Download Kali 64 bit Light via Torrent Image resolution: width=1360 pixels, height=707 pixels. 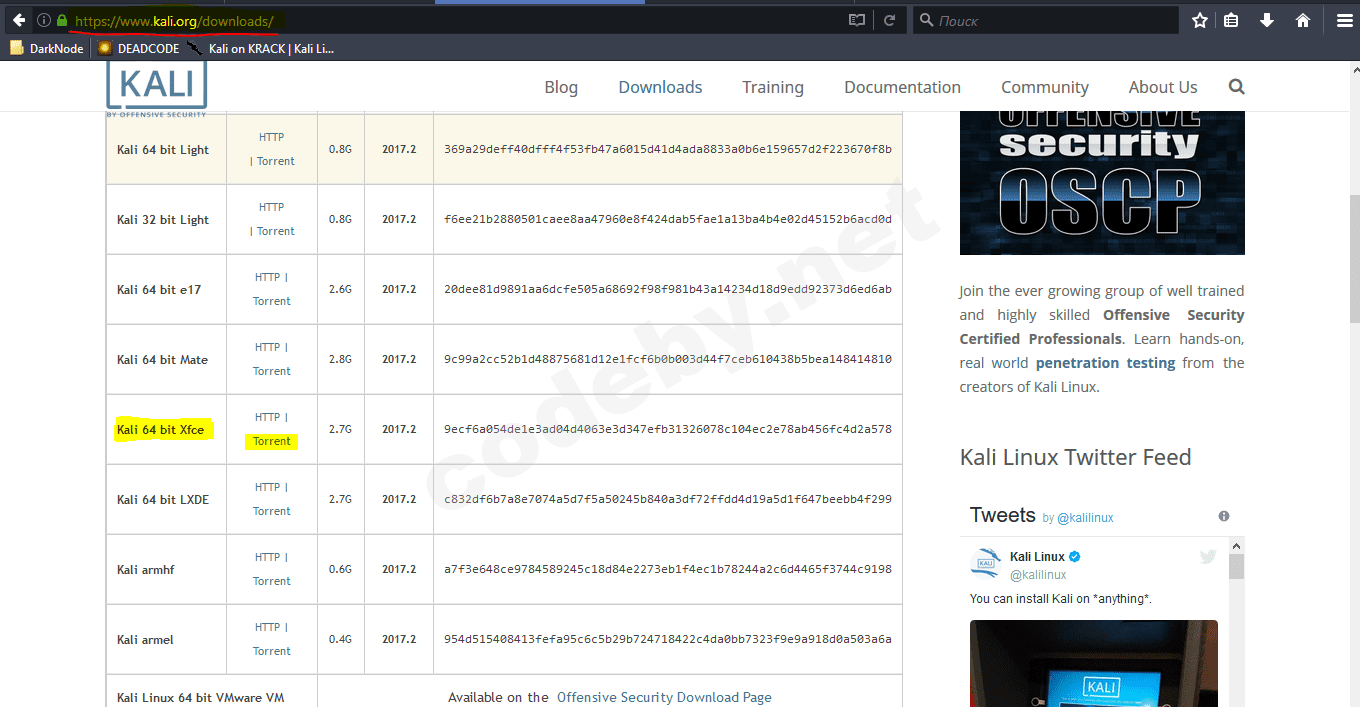(276, 161)
